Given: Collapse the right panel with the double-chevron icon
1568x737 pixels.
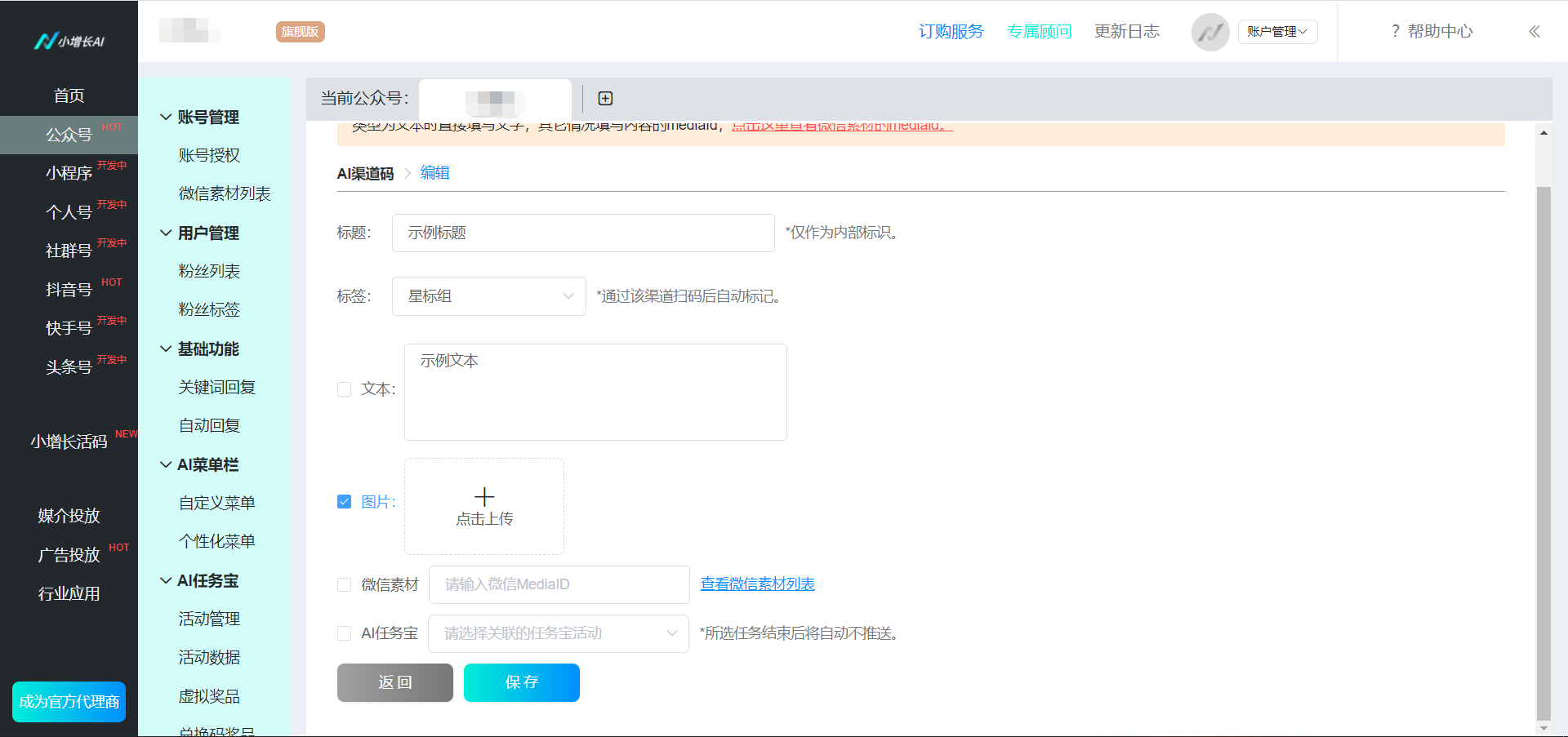Looking at the screenshot, I should click(x=1535, y=32).
